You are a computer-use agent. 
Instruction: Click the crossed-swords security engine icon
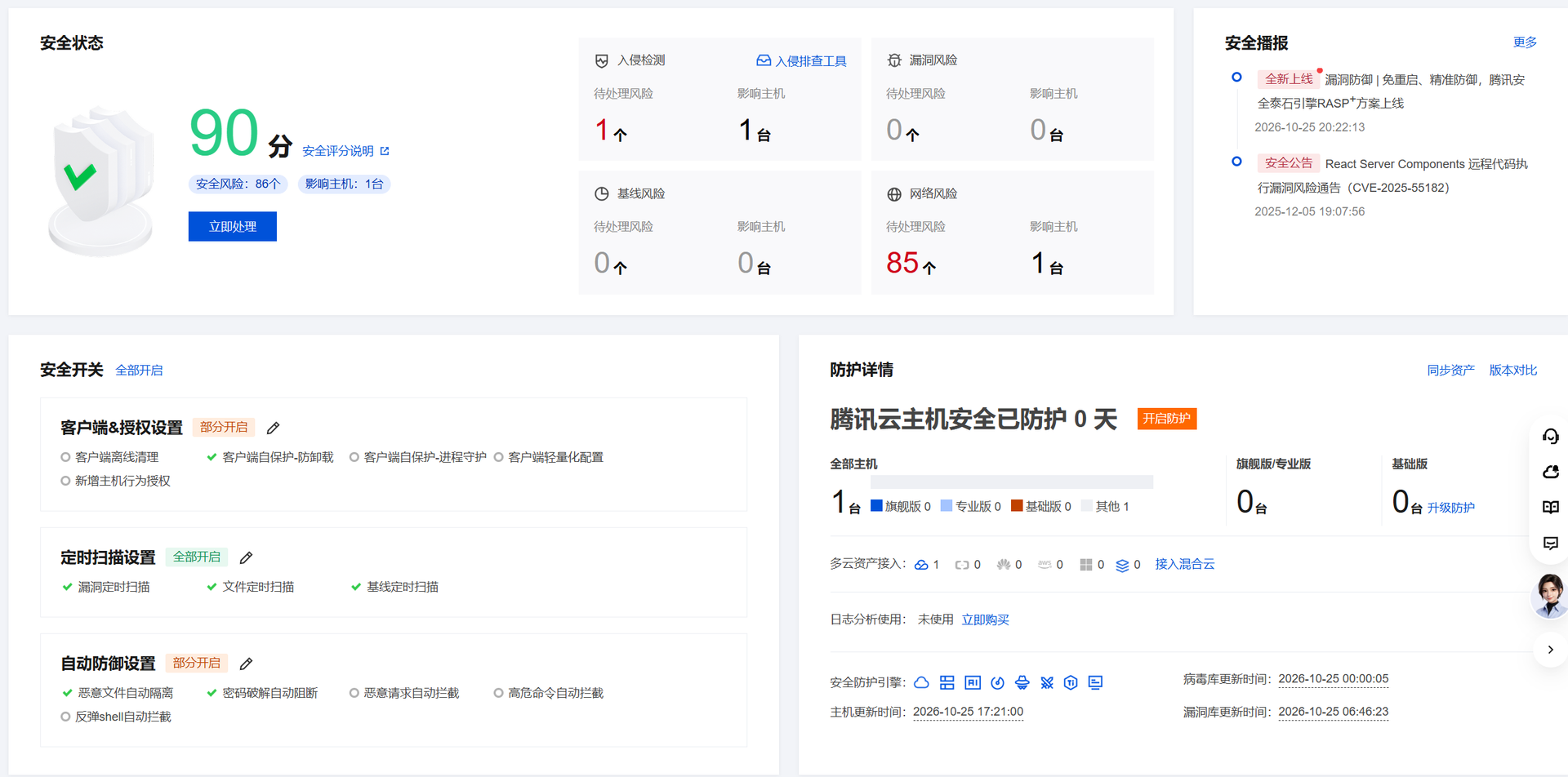[1047, 682]
